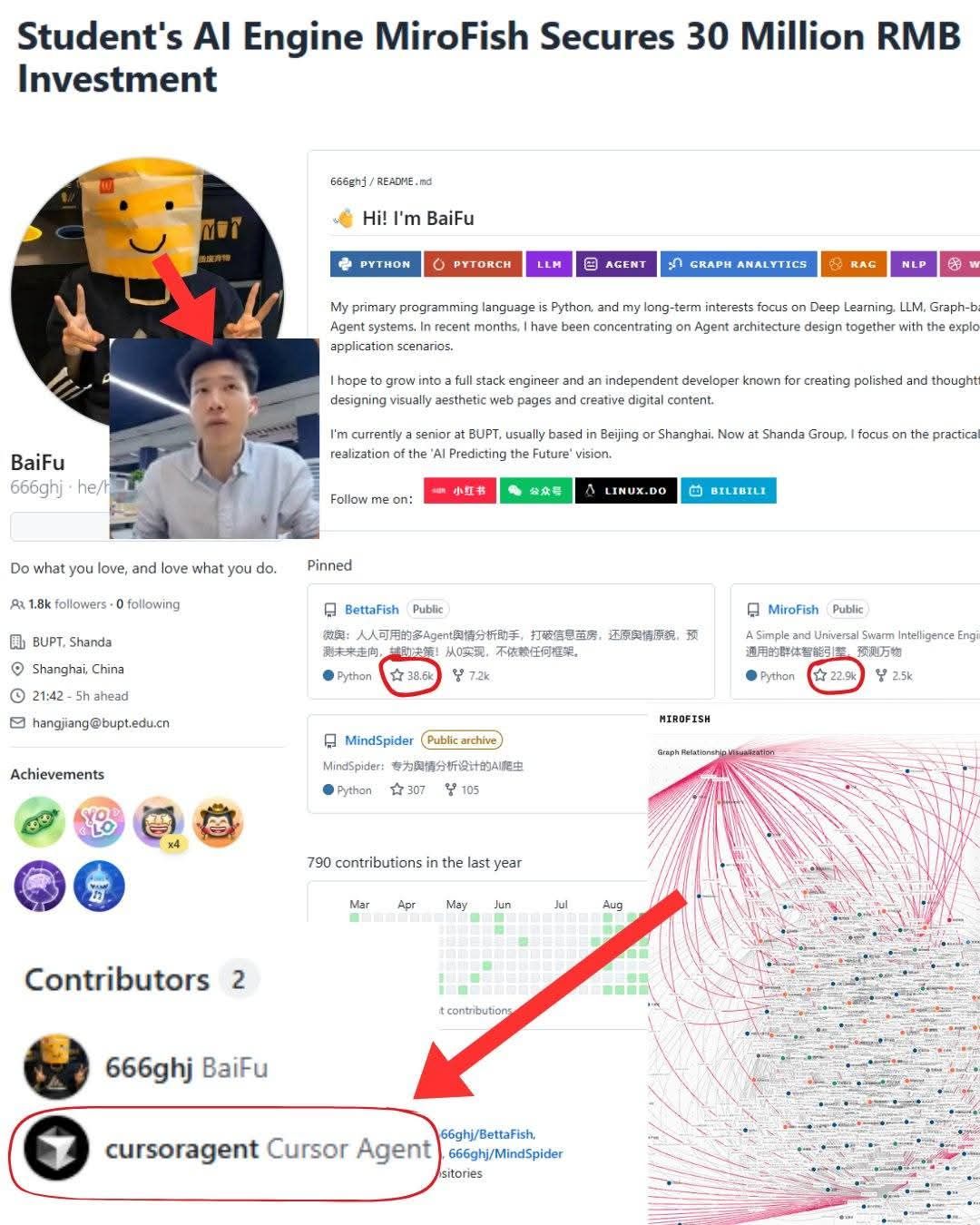Click the BettaFish star count icon

click(x=397, y=675)
